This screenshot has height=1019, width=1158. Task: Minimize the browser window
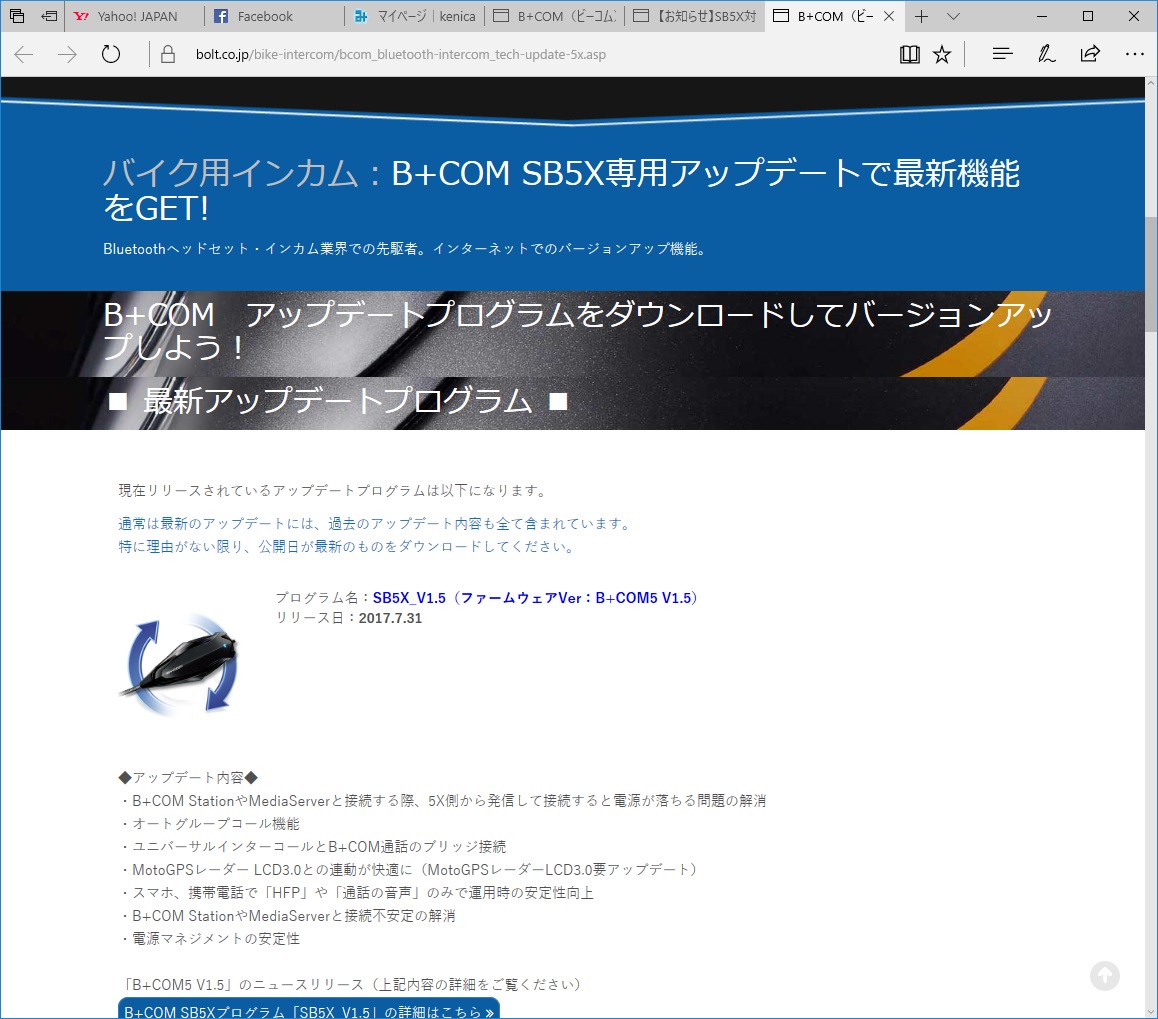(1041, 16)
